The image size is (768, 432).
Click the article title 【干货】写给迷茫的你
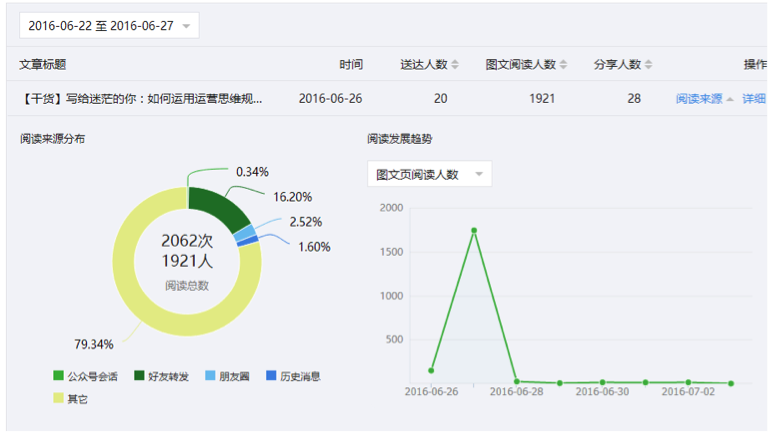(x=141, y=98)
